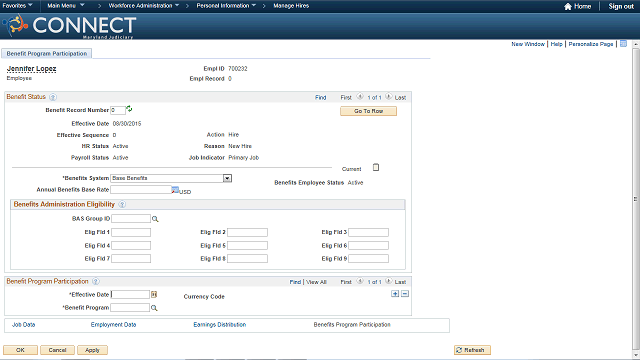Click the Apply button
The width and height of the screenshot is (640, 360).
92,350
